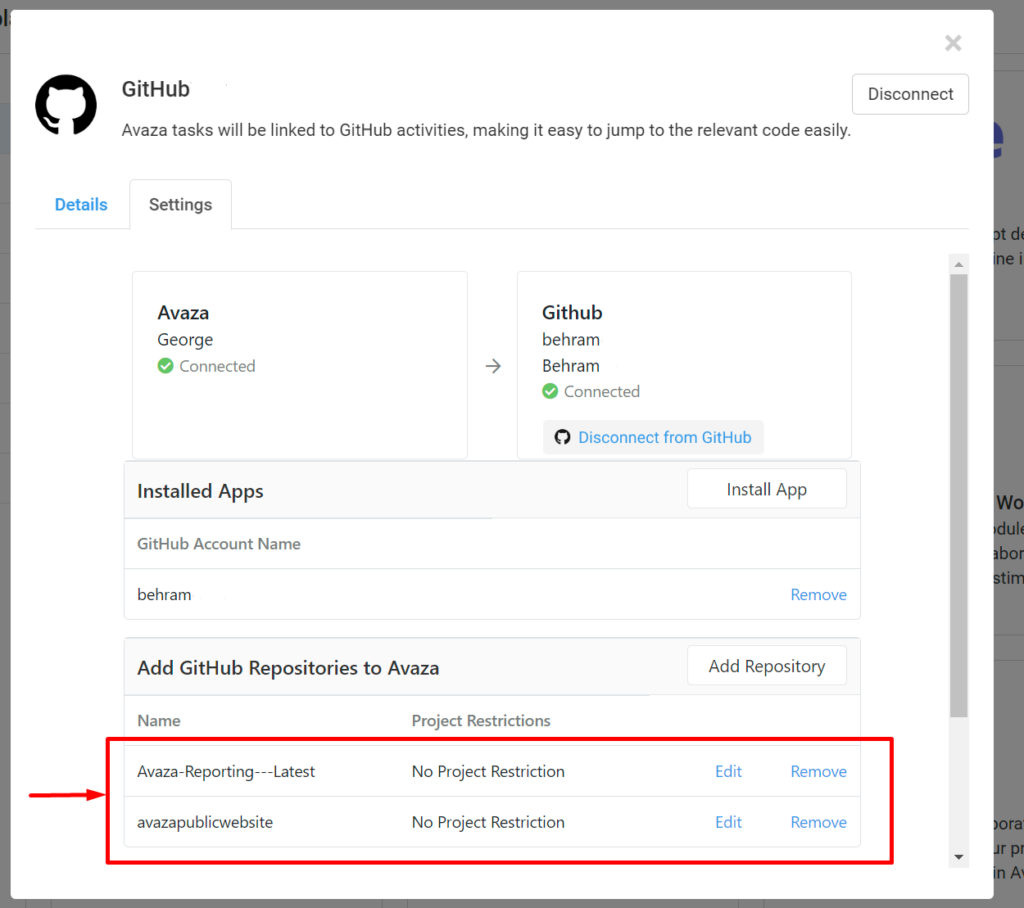Click No Project Restriction for Avaza-Reporting---Latest
The width and height of the screenshot is (1024, 908).
[x=488, y=771]
